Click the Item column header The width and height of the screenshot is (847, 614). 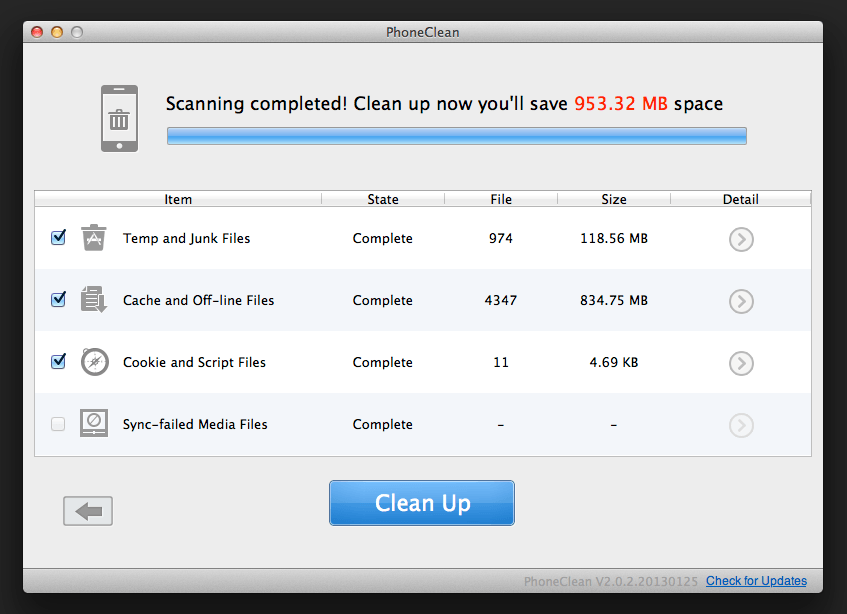[x=178, y=199]
